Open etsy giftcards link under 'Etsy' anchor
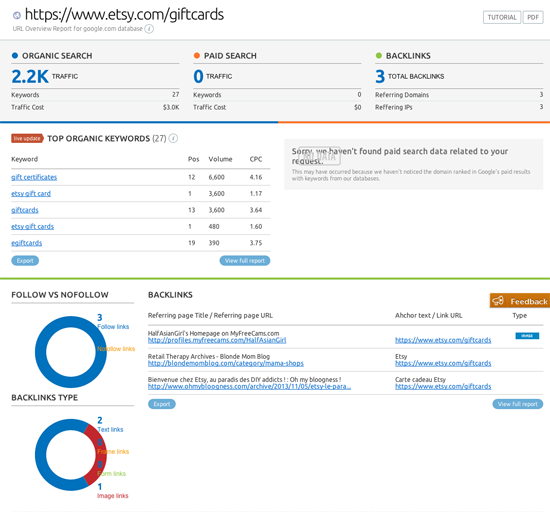The image size is (550, 515). click(443, 363)
